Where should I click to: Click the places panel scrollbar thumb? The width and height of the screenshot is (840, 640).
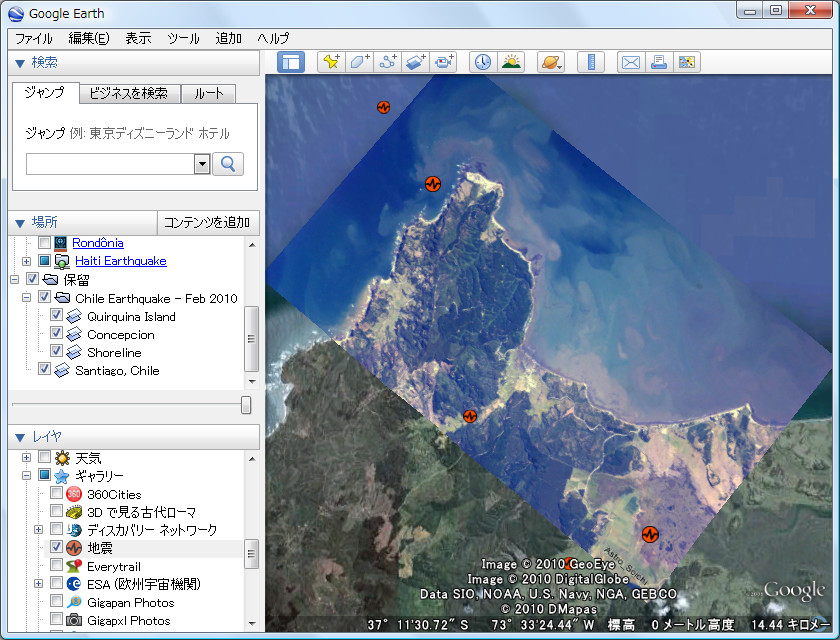251,338
